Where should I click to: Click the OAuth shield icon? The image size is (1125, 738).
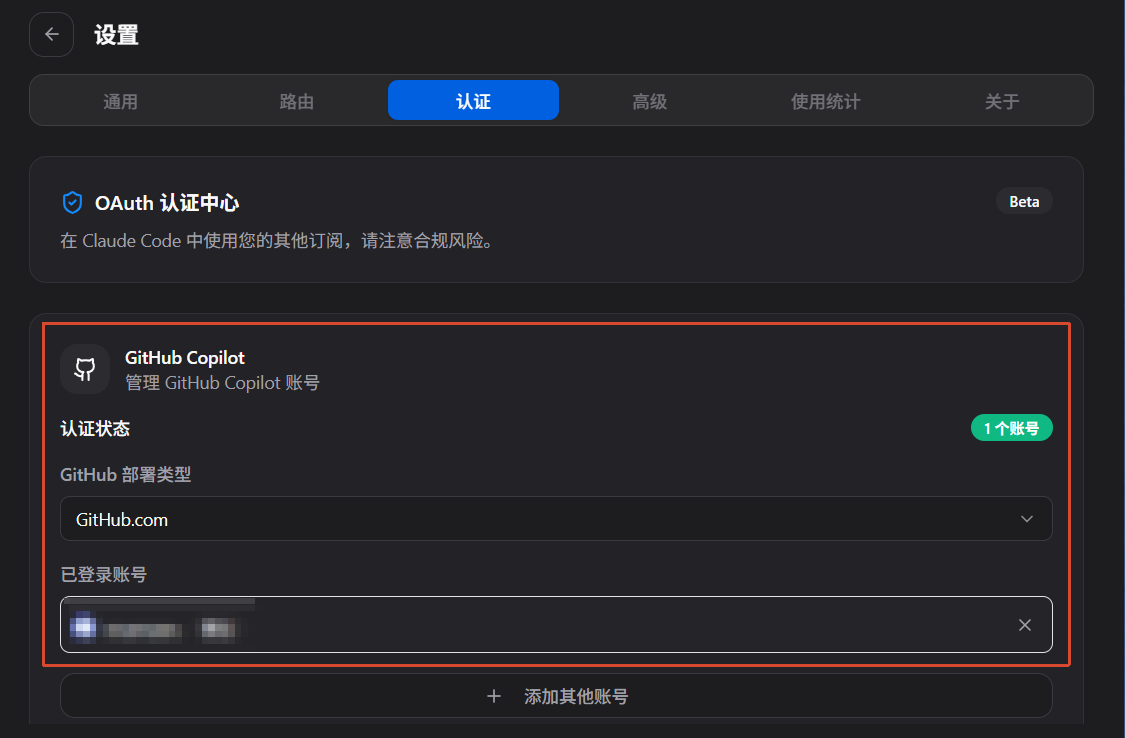click(x=72, y=203)
